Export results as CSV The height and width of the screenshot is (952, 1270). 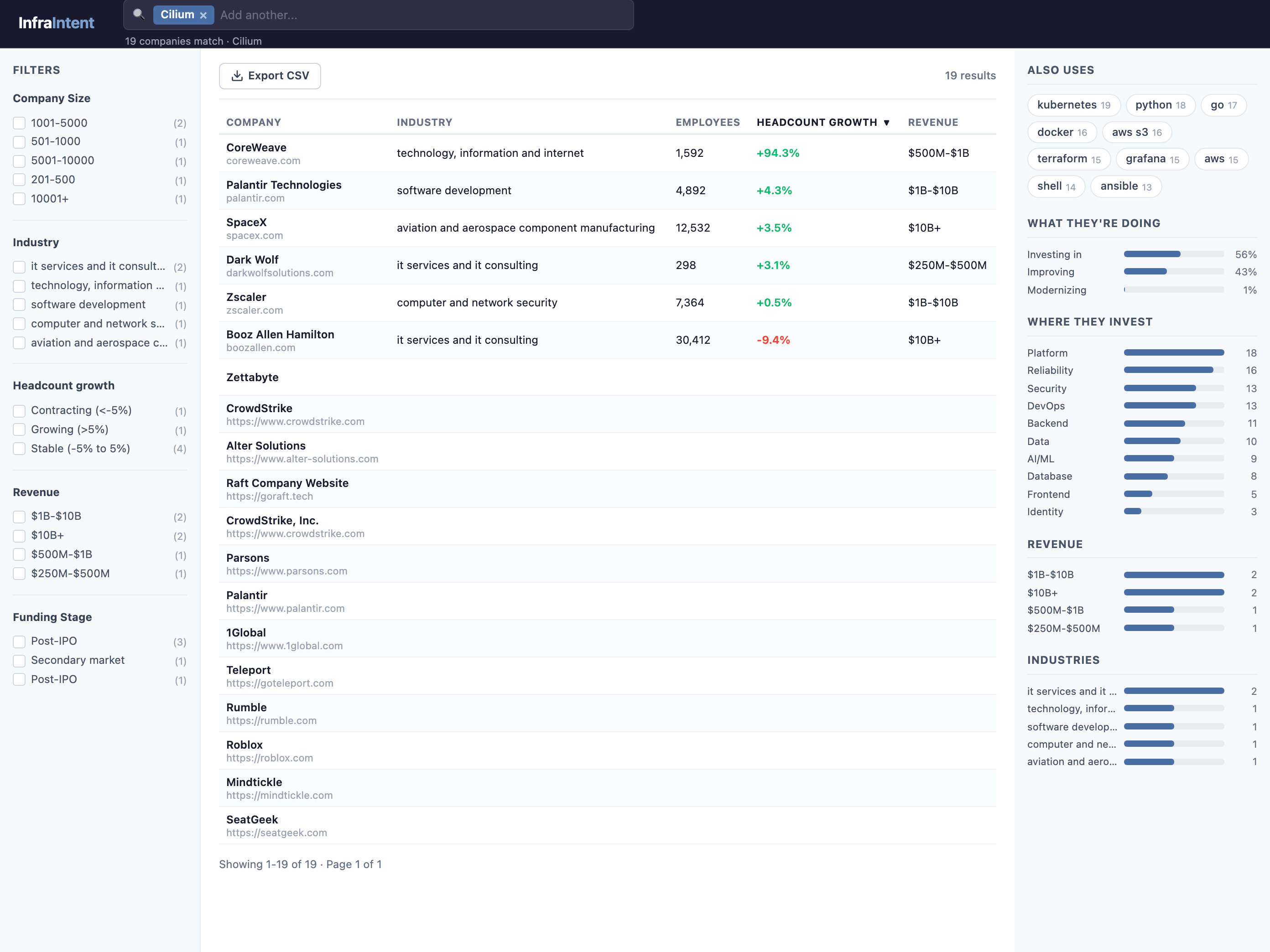[x=270, y=75]
